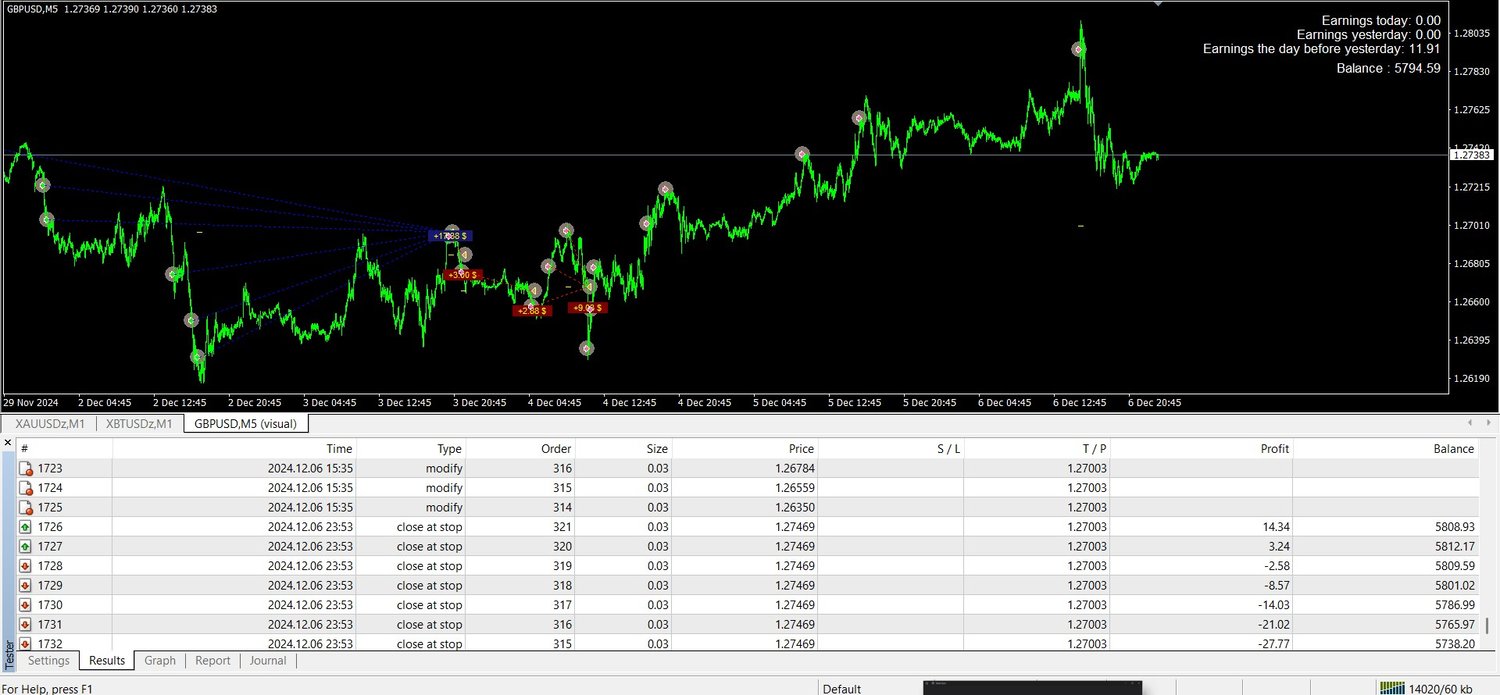Click the modify order icon in row 1723
Viewport: 1500px width, 695px height.
pos(26,468)
